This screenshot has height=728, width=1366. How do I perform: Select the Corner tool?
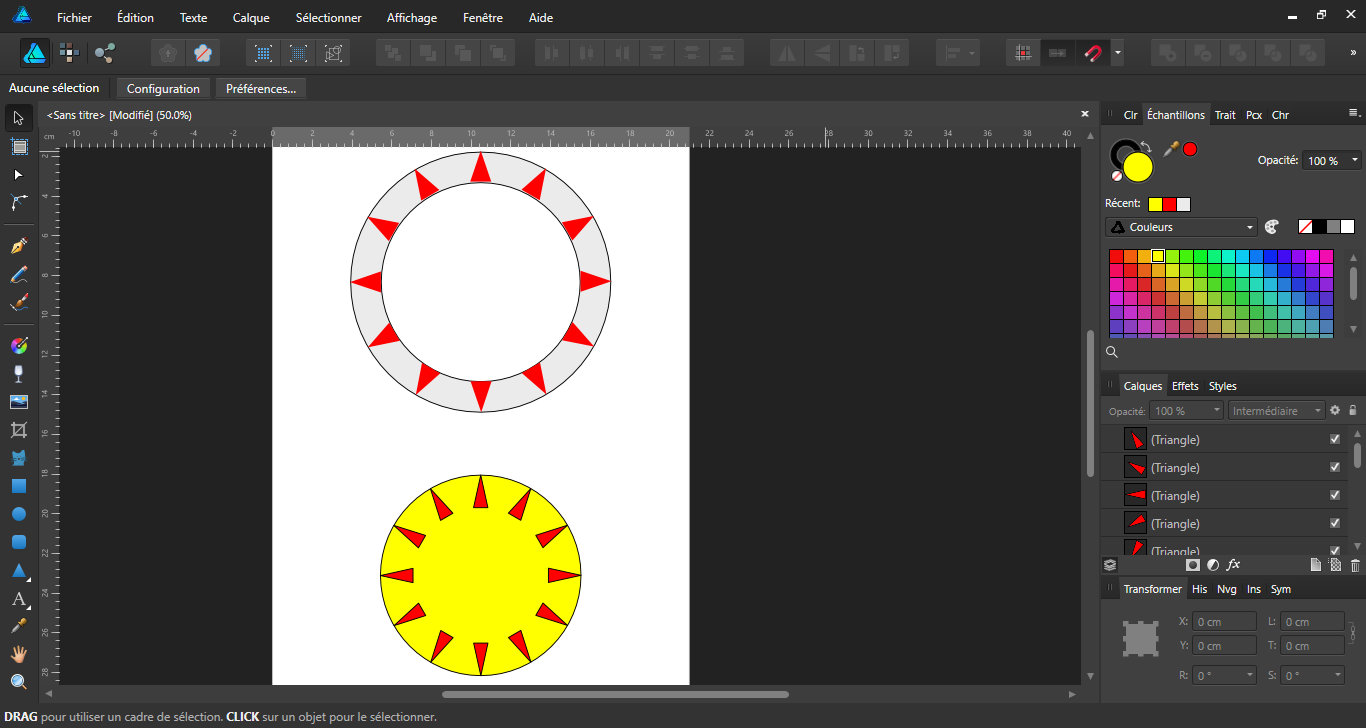(x=18, y=202)
